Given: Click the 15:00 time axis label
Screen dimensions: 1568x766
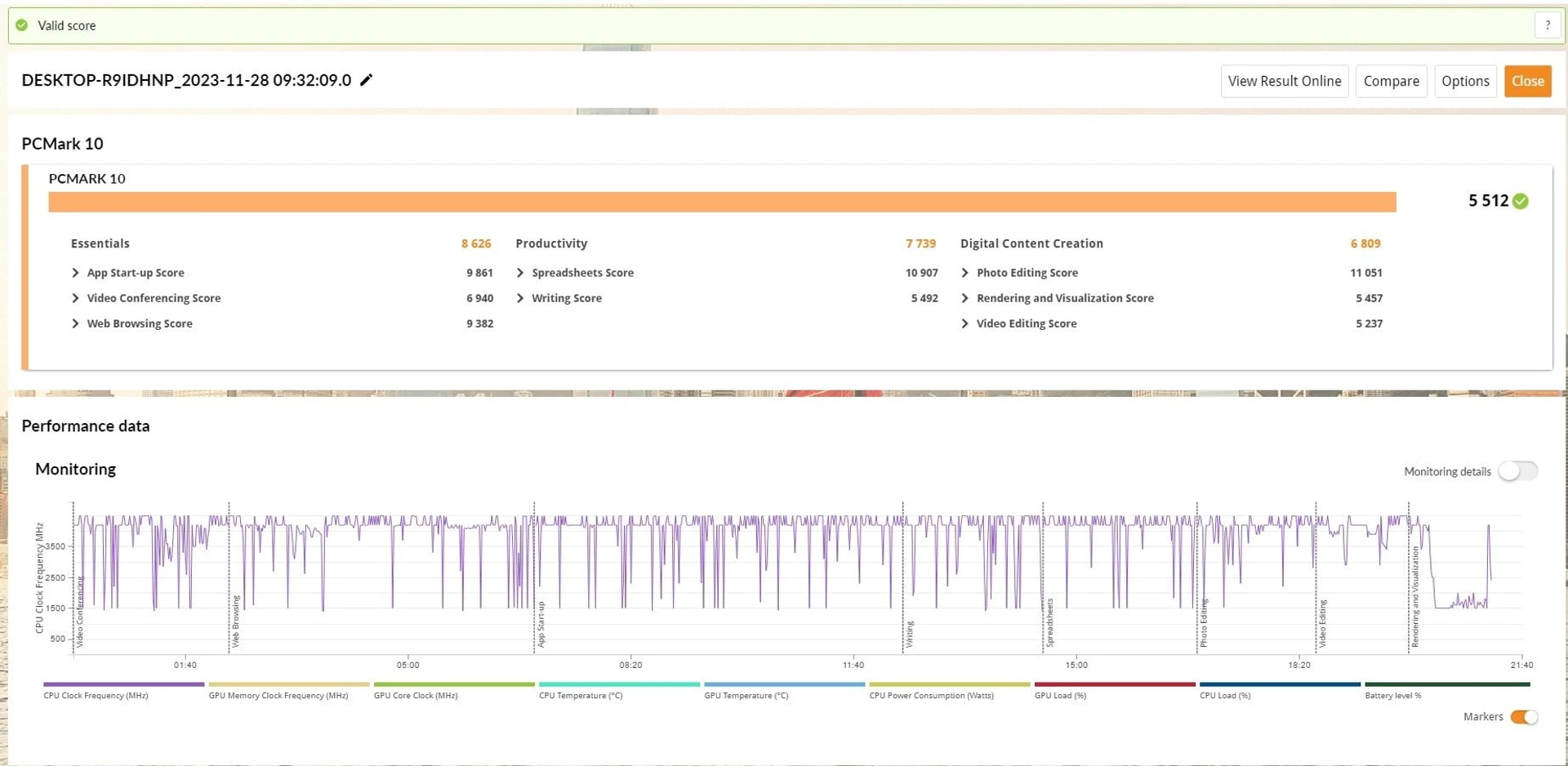Looking at the screenshot, I should point(1076,665).
